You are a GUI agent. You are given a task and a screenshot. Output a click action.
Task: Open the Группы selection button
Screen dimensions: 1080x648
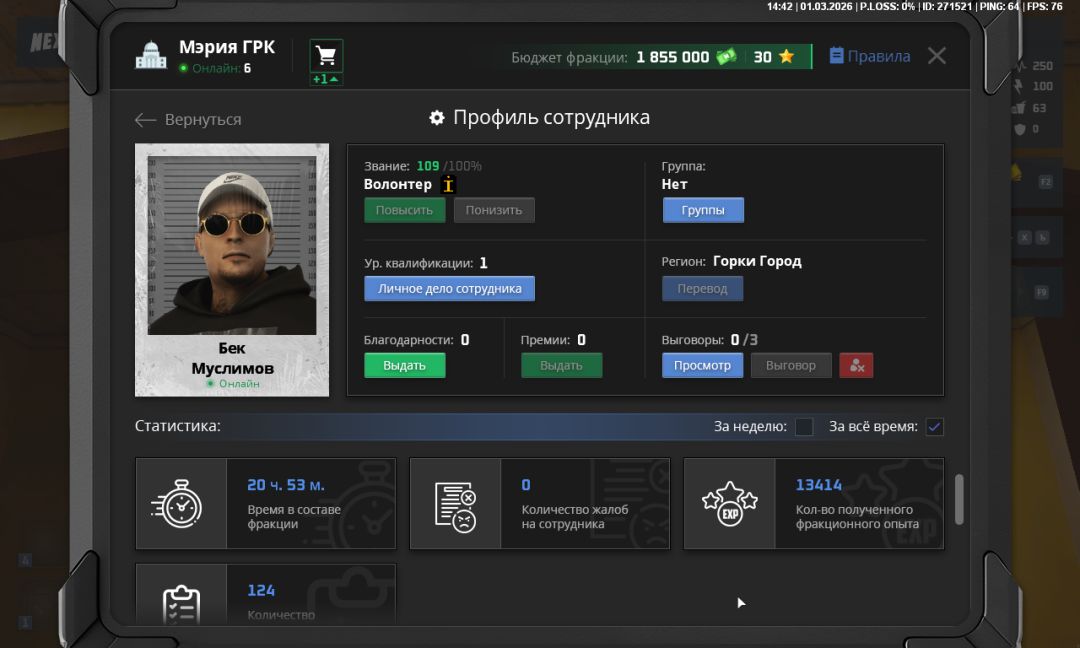click(x=703, y=210)
